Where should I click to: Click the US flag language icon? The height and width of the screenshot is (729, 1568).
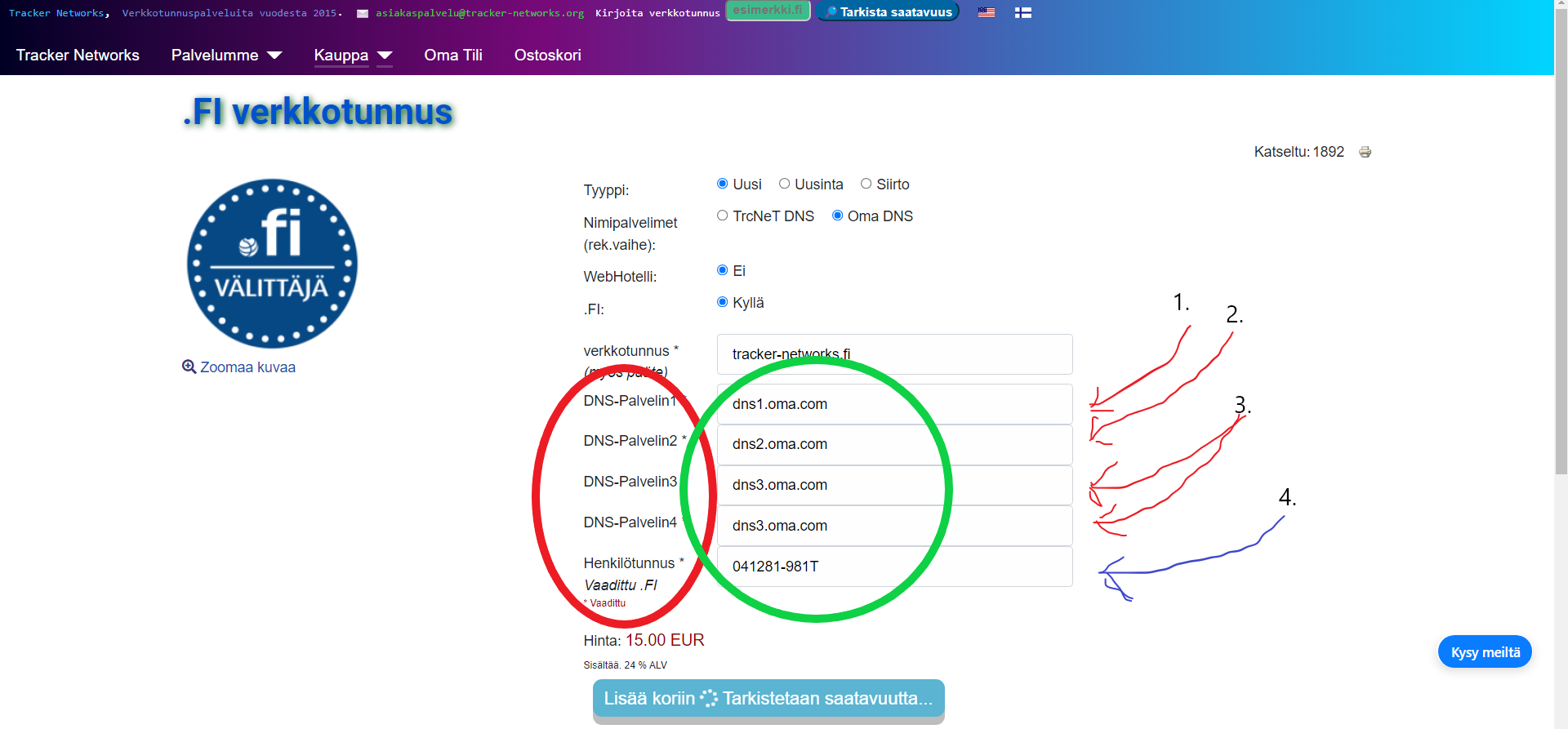point(987,12)
